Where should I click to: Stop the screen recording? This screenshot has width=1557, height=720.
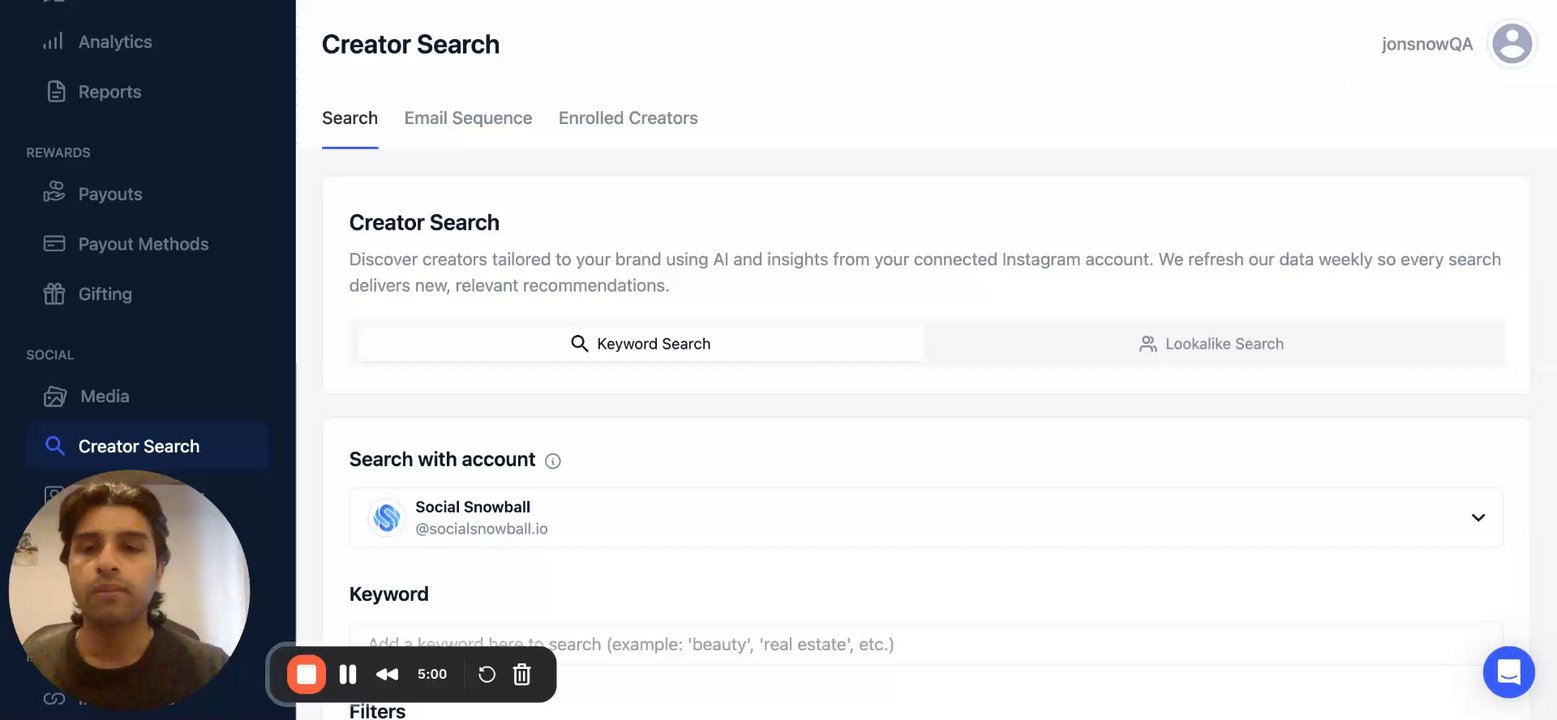tap(307, 674)
